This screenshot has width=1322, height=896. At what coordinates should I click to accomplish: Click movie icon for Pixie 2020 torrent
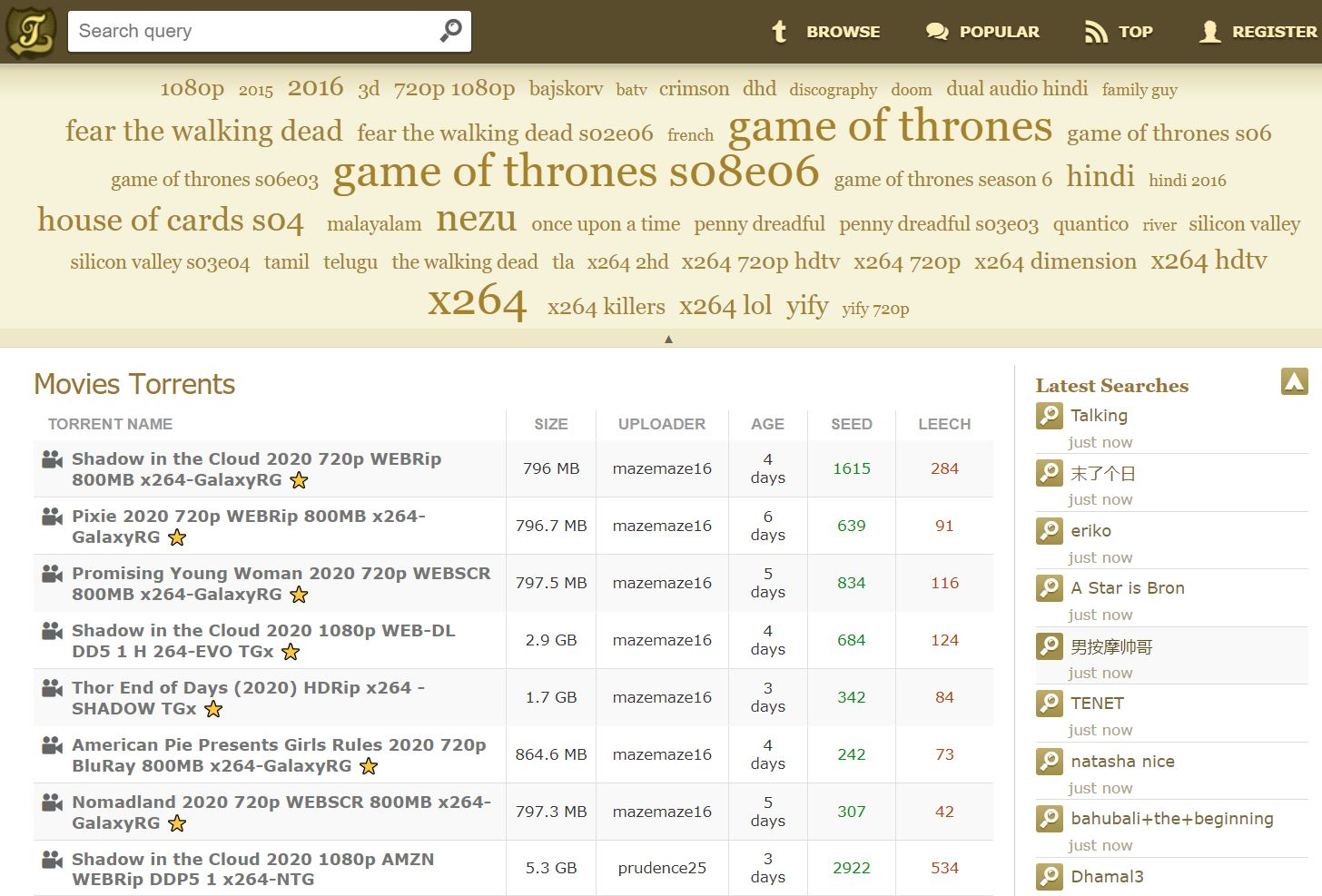click(53, 517)
